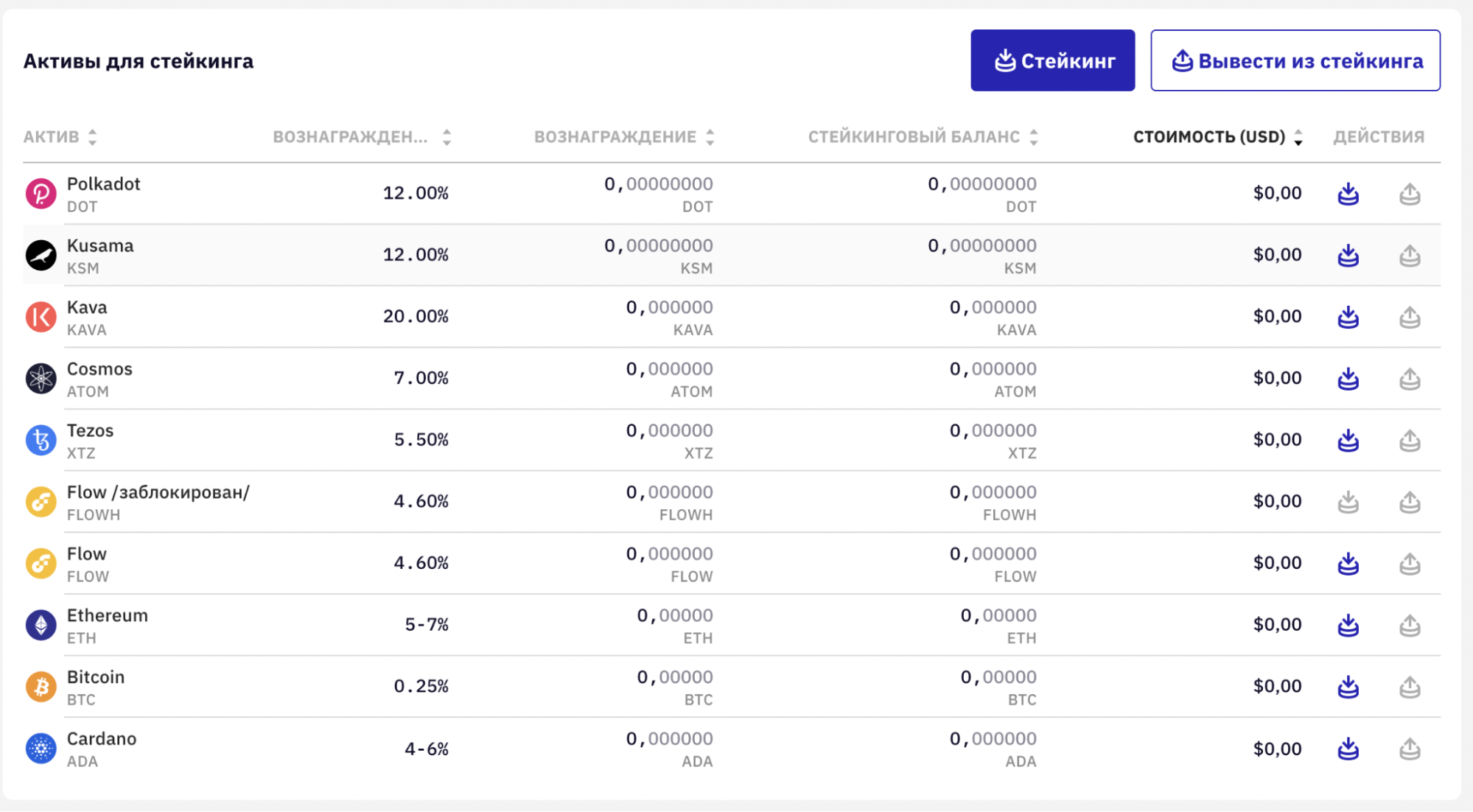Image resolution: width=1473 pixels, height=812 pixels.
Task: Click the Cosmos coin logo
Action: 41,379
